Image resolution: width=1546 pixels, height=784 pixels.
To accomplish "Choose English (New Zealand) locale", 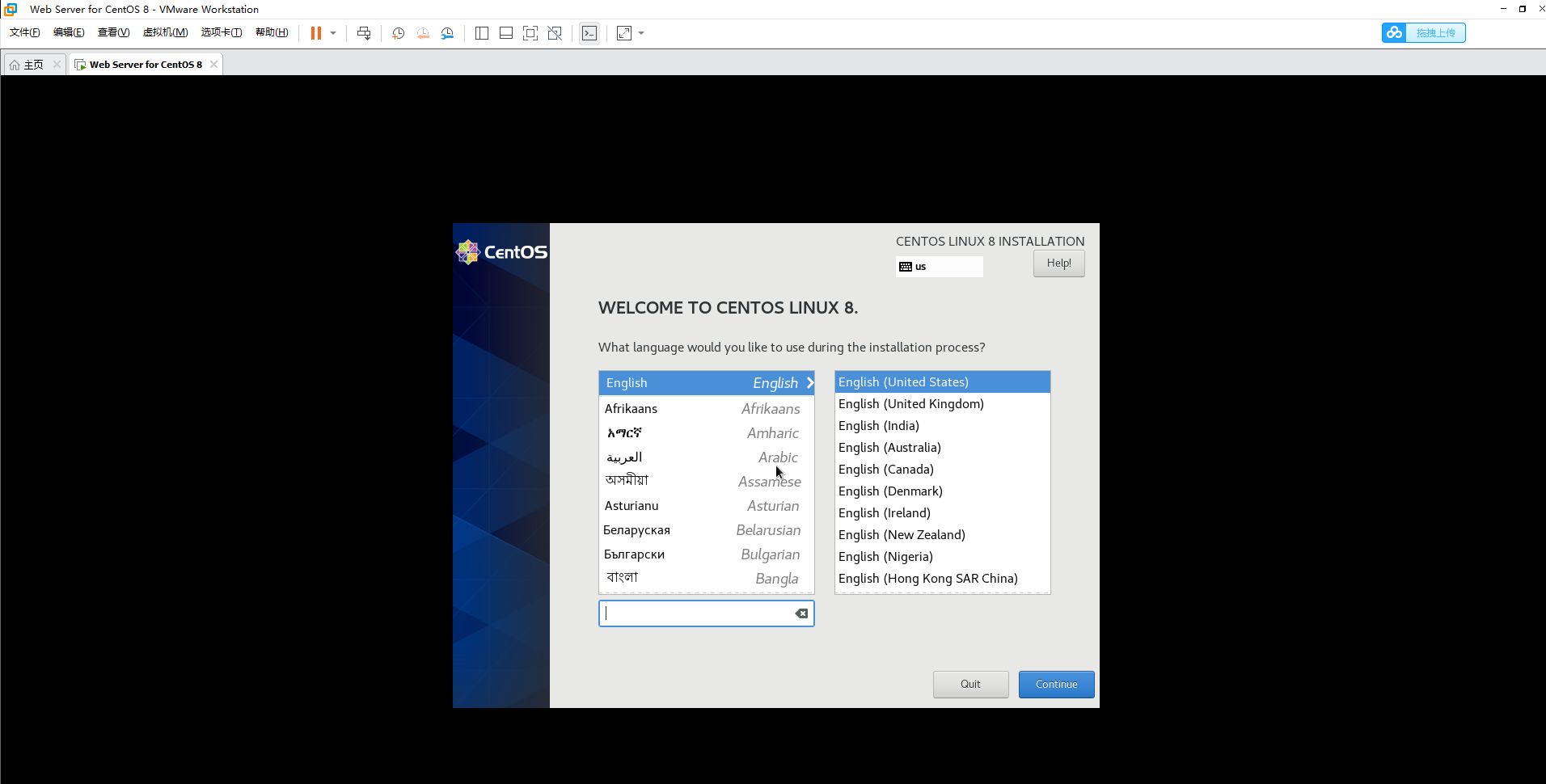I will (x=943, y=535).
